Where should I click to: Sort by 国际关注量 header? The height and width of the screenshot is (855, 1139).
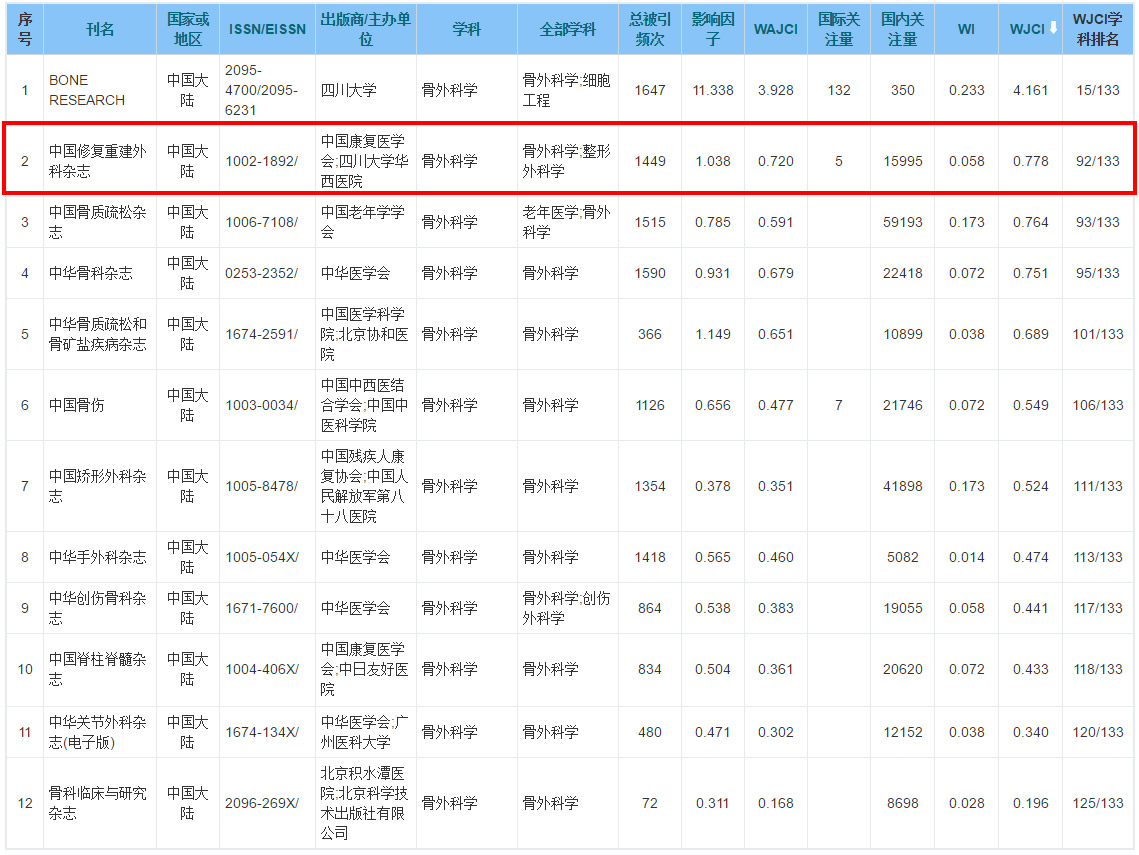tap(839, 29)
